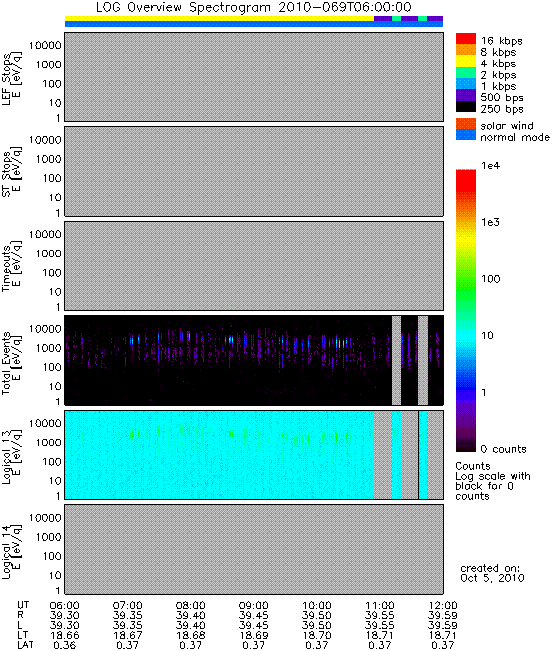The image size is (552, 651).
Task: Click the 16 kbps red legend swatch
Action: click(466, 39)
